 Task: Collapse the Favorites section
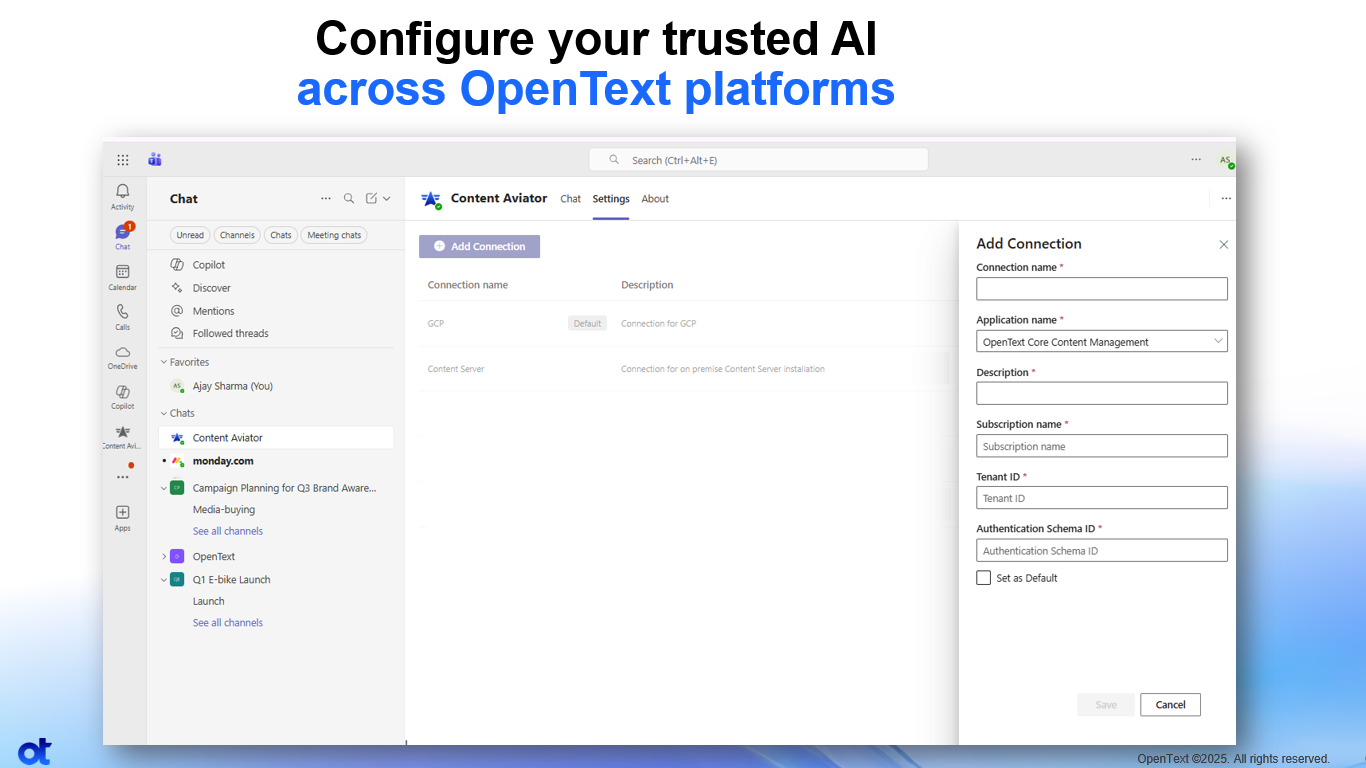tap(164, 362)
